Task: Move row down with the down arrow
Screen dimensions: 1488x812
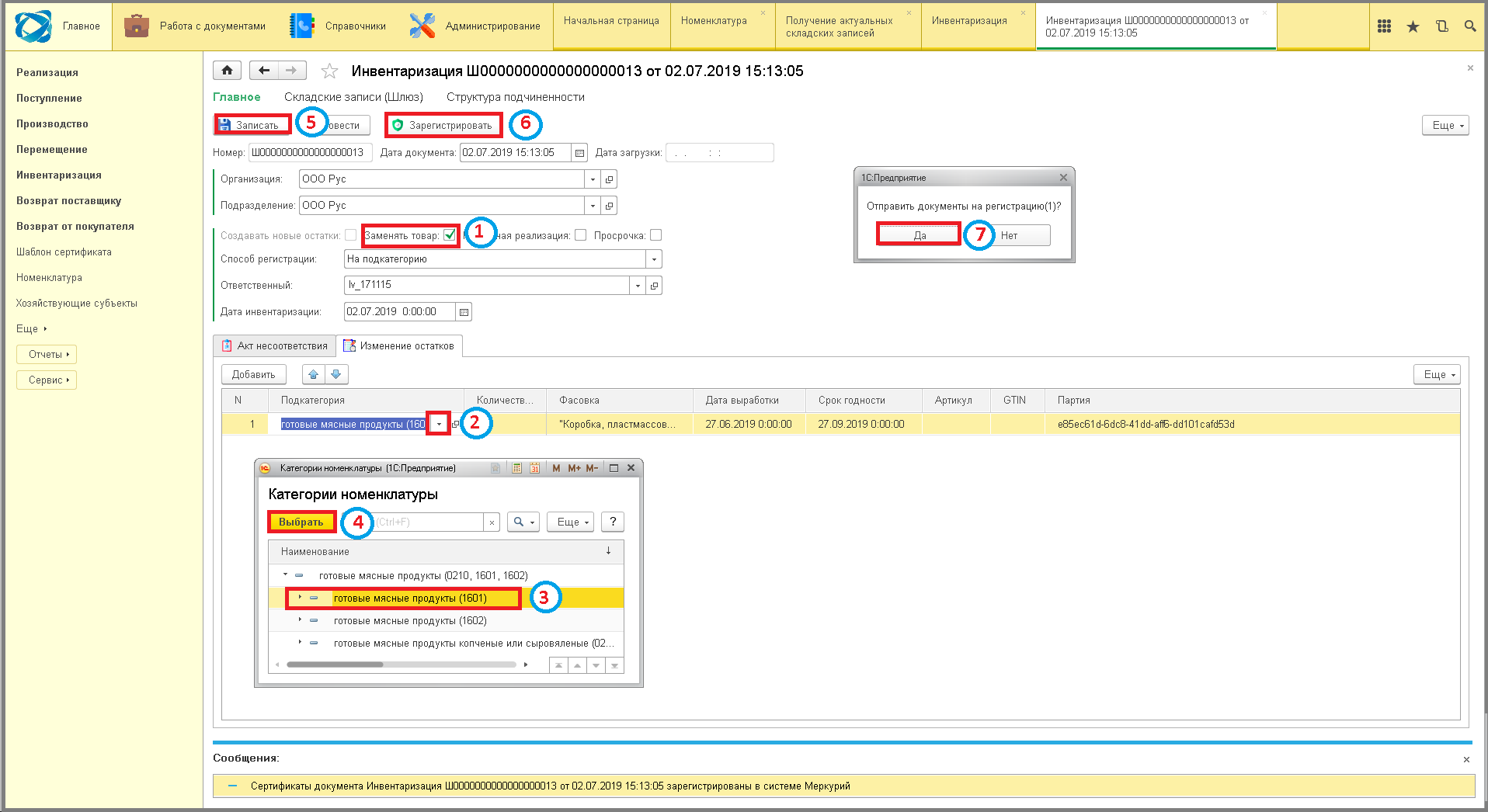Action: point(336,374)
